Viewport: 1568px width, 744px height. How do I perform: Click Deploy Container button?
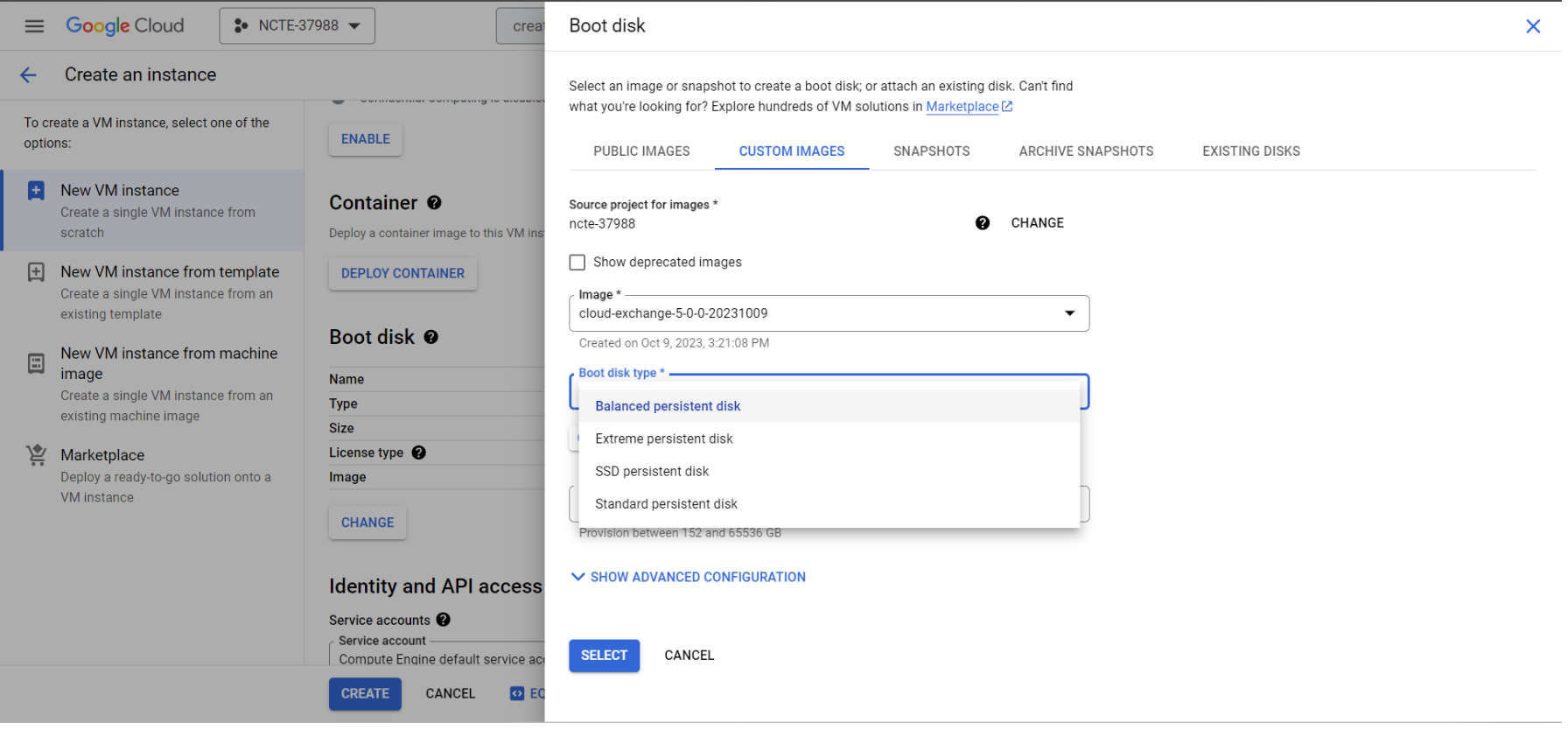coord(402,274)
